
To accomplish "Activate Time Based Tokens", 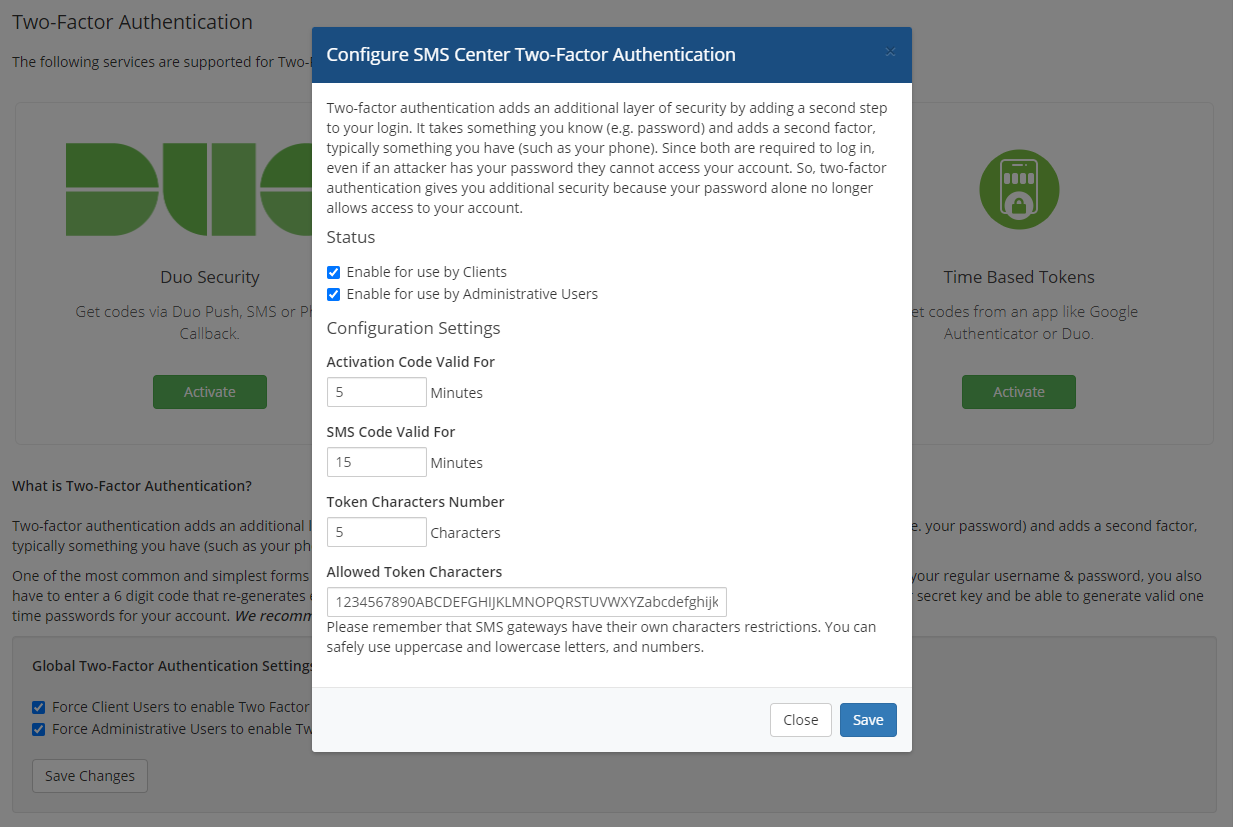I will (x=1018, y=391).
